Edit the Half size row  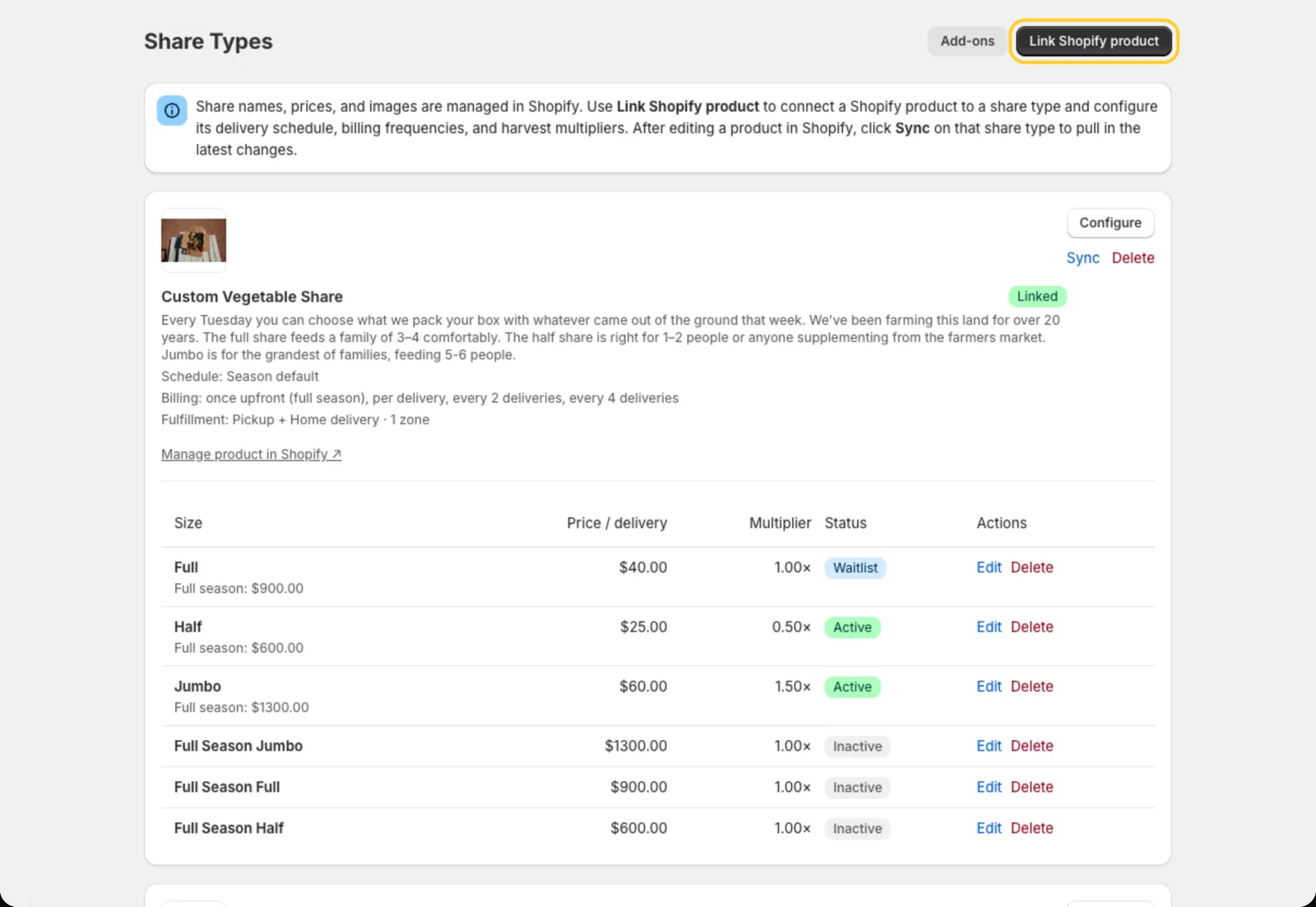pos(989,627)
